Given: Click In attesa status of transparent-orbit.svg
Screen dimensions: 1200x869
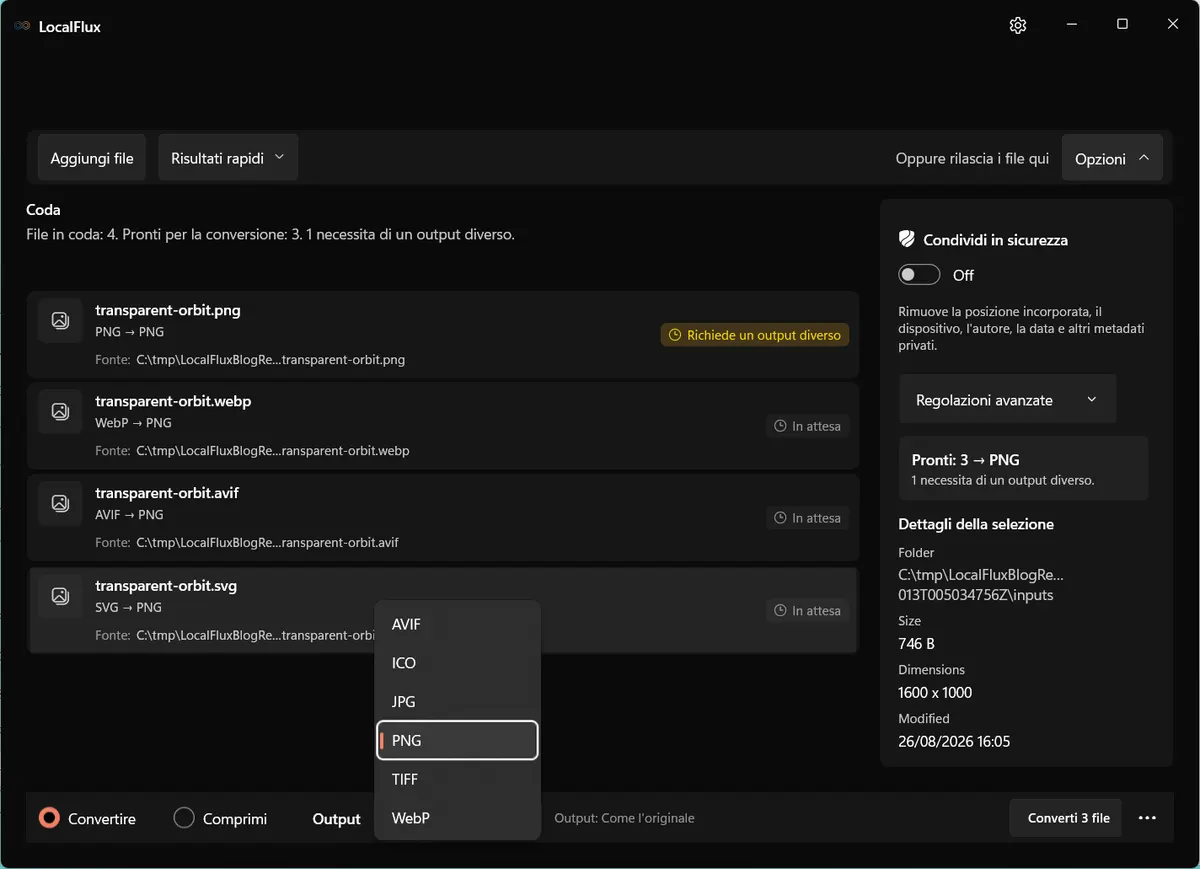Looking at the screenshot, I should click(808, 610).
